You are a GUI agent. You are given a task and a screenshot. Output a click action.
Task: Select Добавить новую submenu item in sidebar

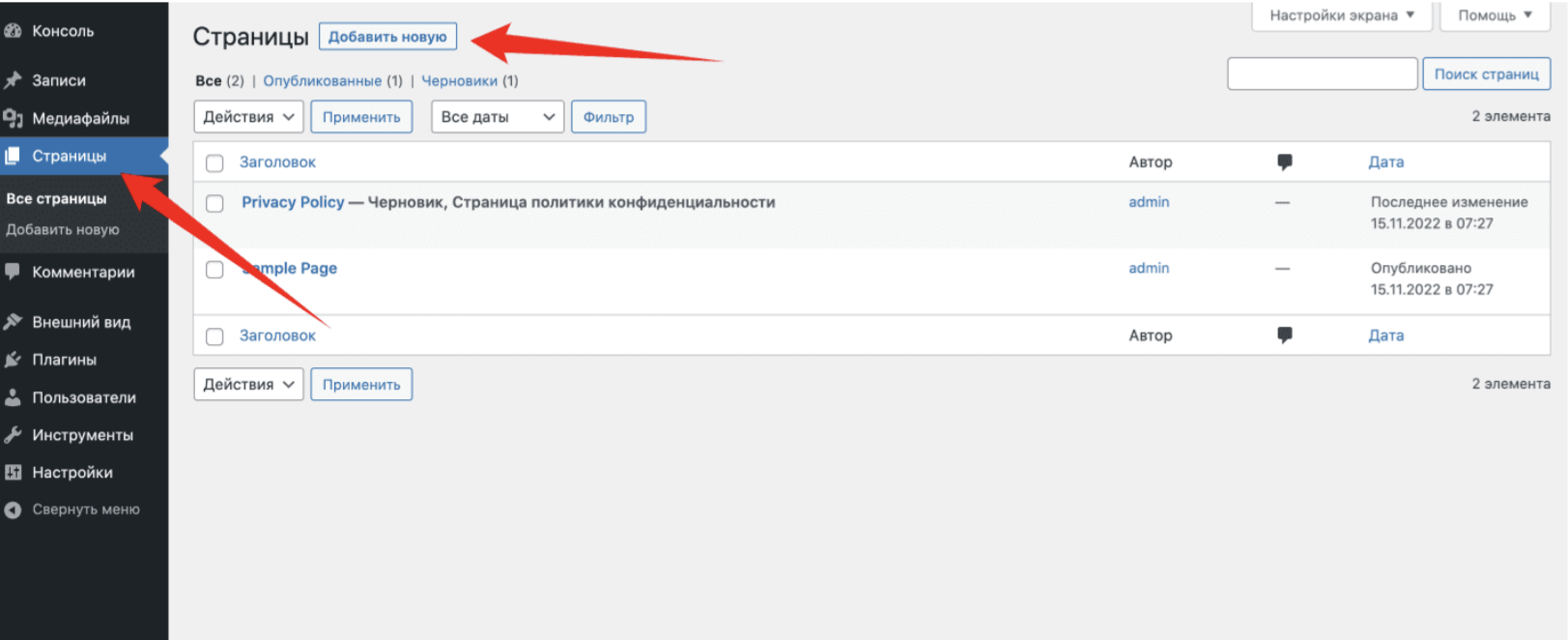coord(63,229)
